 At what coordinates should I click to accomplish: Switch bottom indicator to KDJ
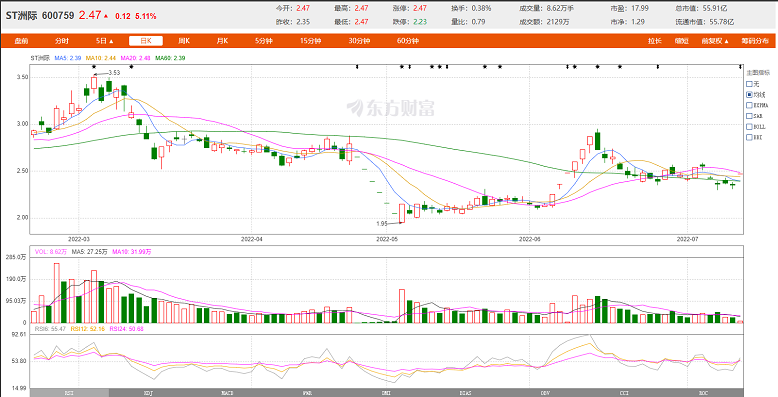(148, 393)
